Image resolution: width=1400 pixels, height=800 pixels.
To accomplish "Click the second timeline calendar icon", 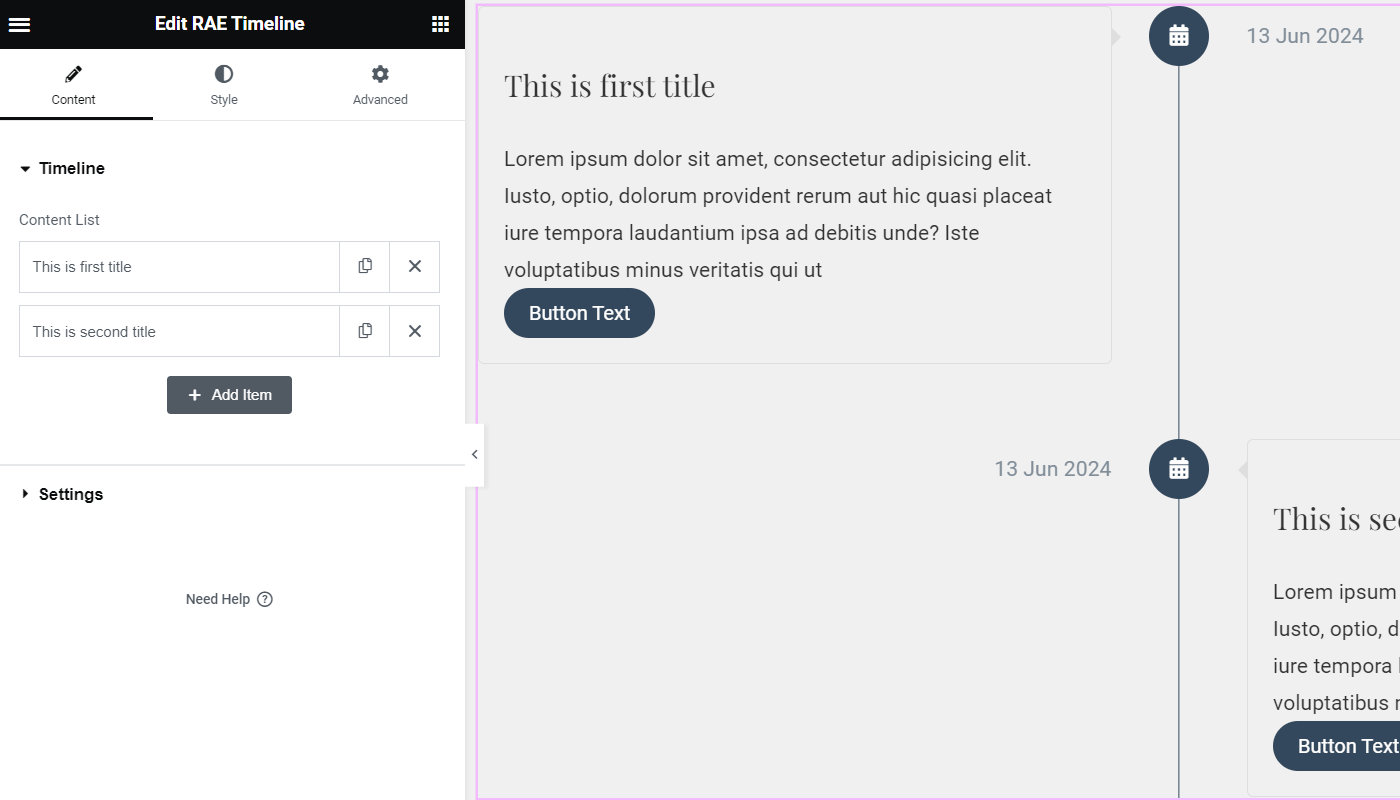I will coord(1179,469).
